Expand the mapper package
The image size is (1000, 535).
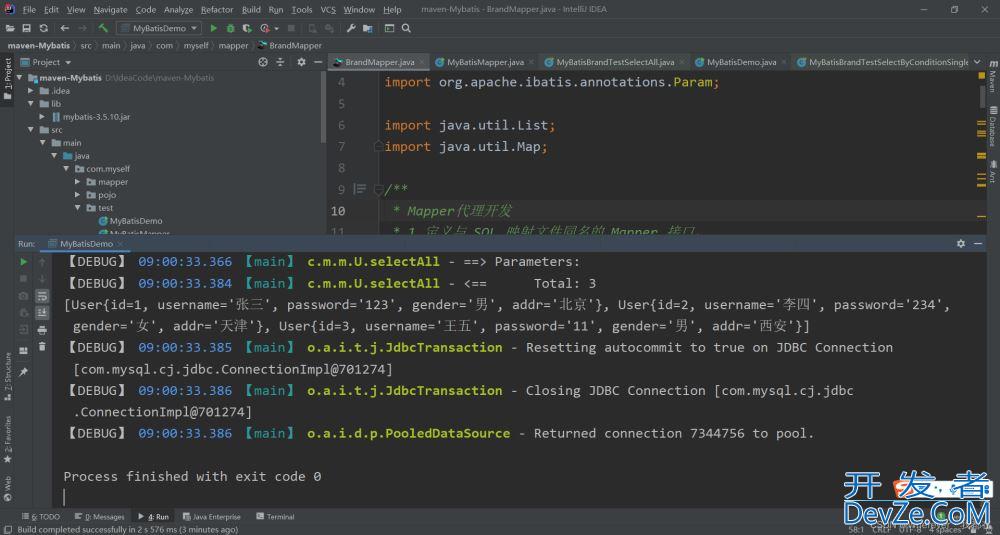[78, 182]
